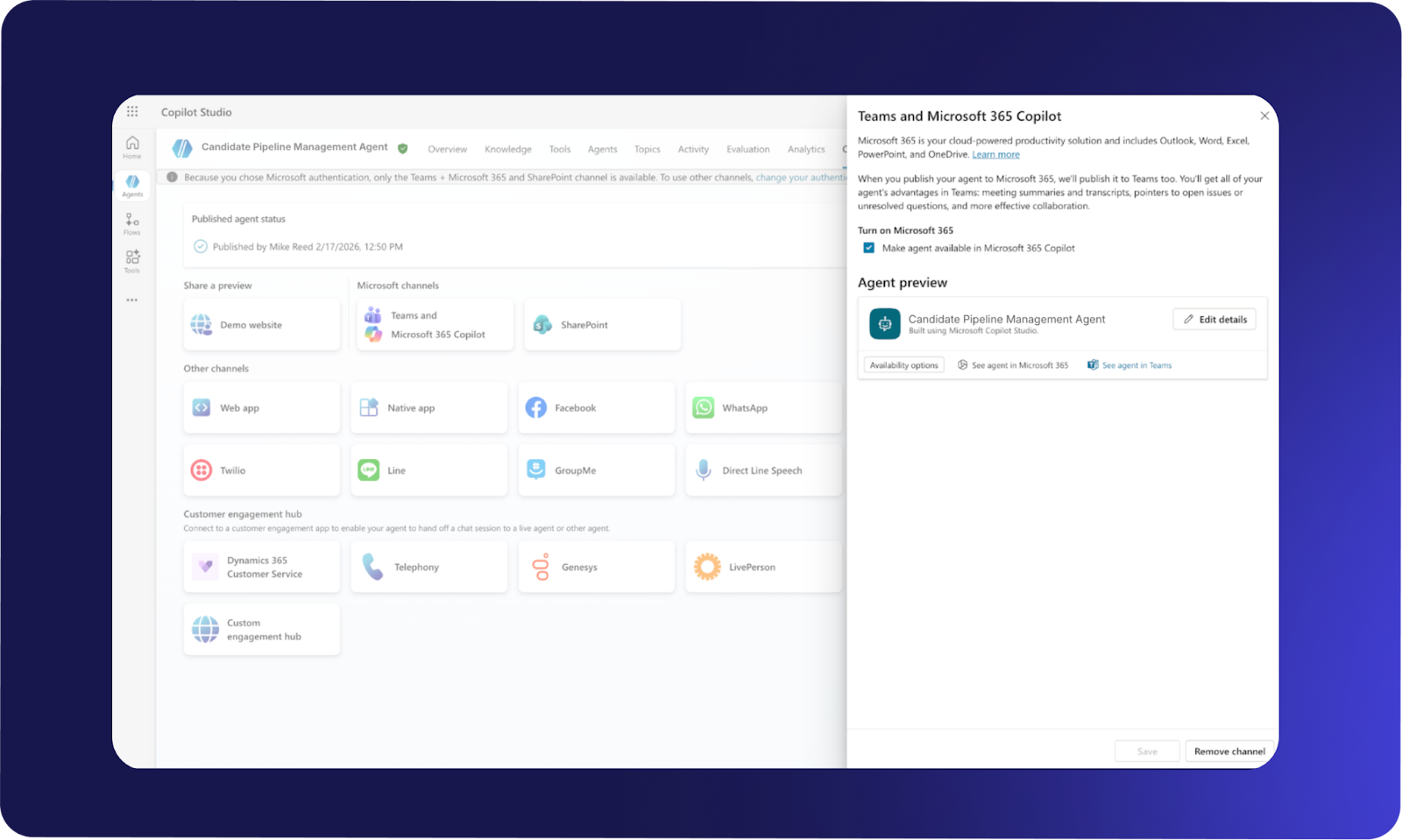The width and height of the screenshot is (1402, 840).
Task: Choose the Telephony engagement hub
Action: (428, 568)
